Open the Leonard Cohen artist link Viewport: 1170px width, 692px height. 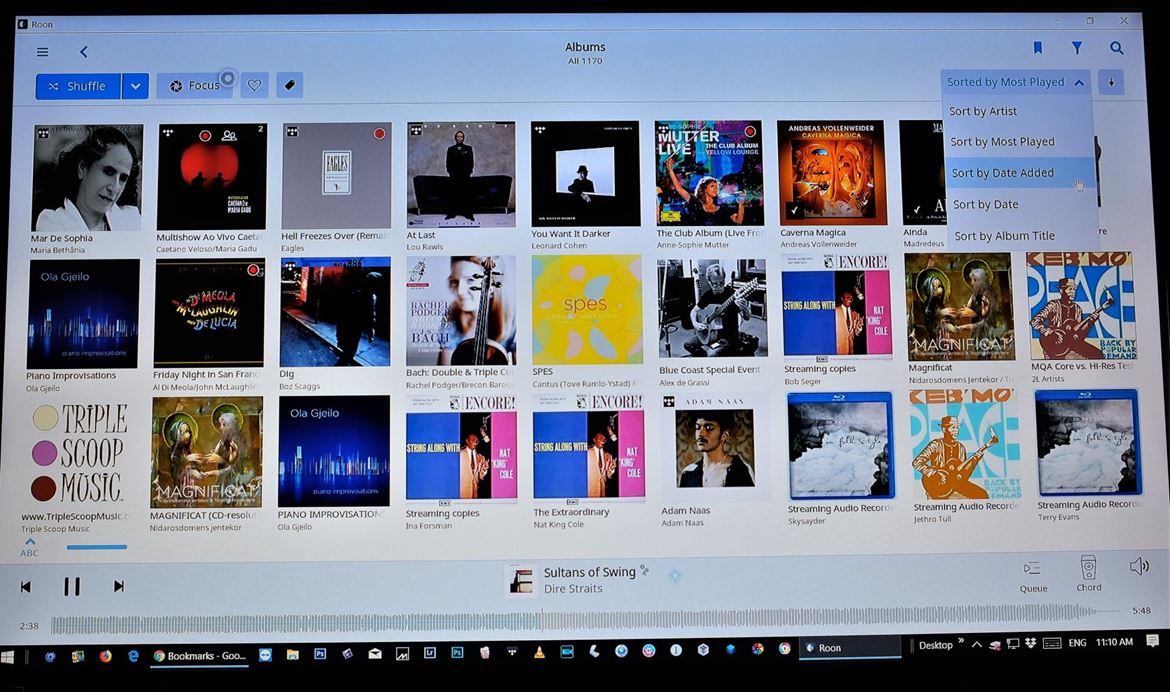560,246
